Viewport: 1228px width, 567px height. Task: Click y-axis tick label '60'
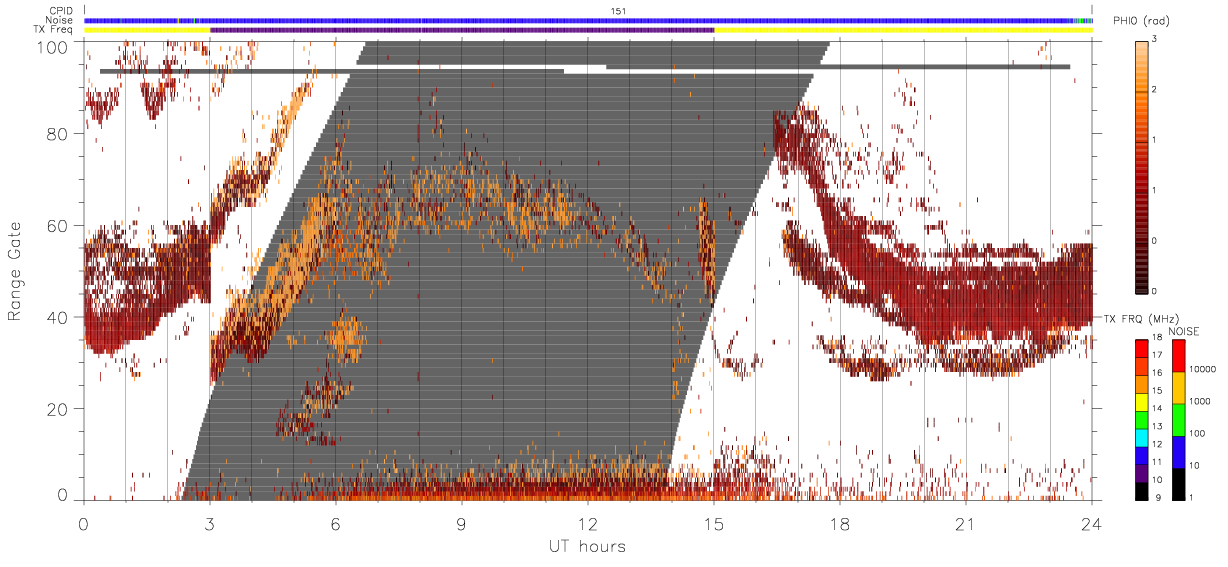click(60, 226)
